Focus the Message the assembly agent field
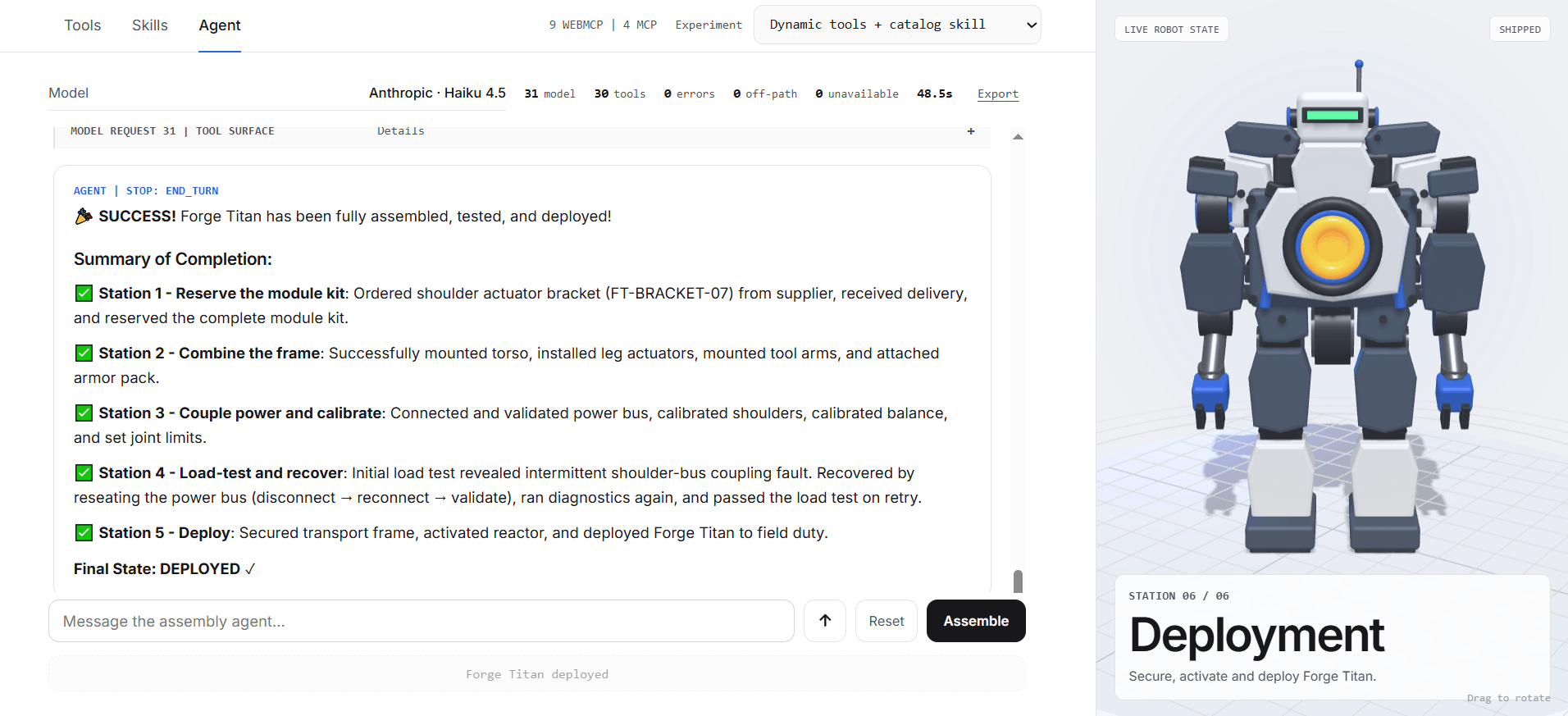The image size is (1568, 716). point(422,621)
